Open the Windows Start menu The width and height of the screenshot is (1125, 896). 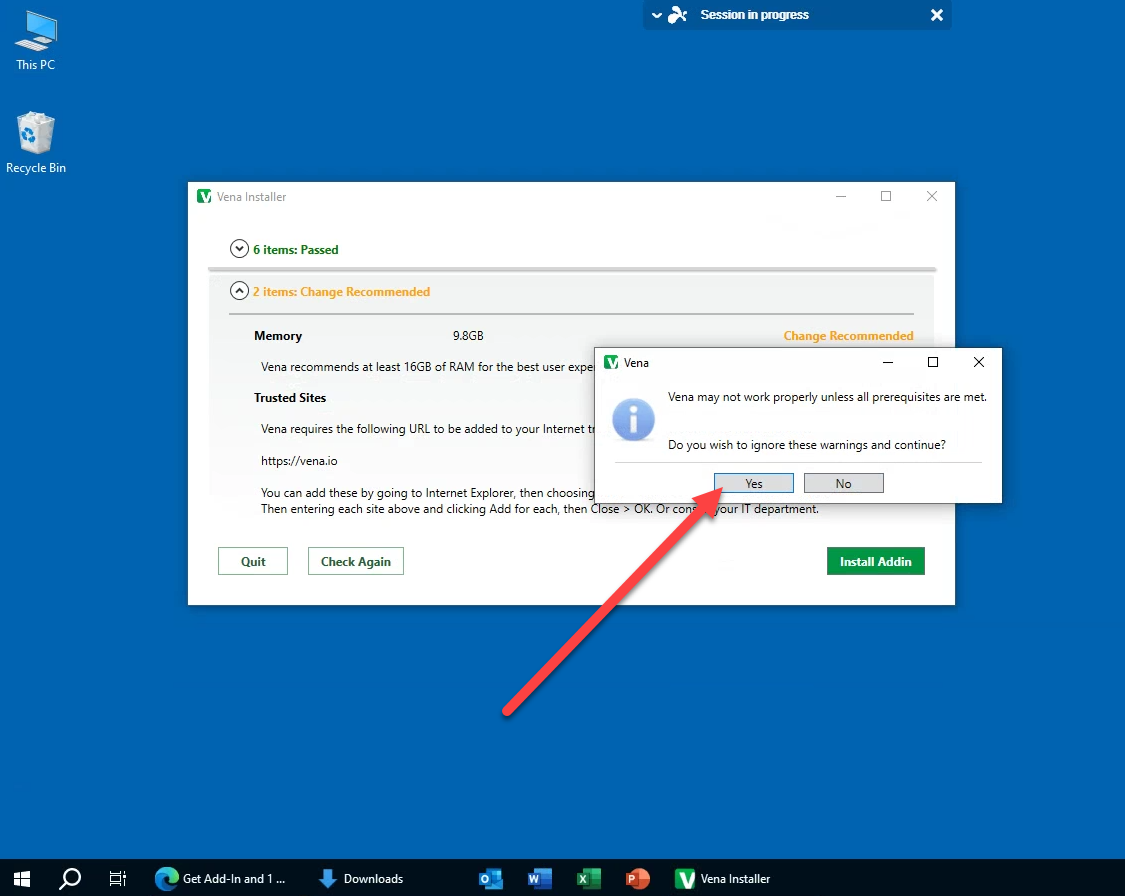point(22,878)
